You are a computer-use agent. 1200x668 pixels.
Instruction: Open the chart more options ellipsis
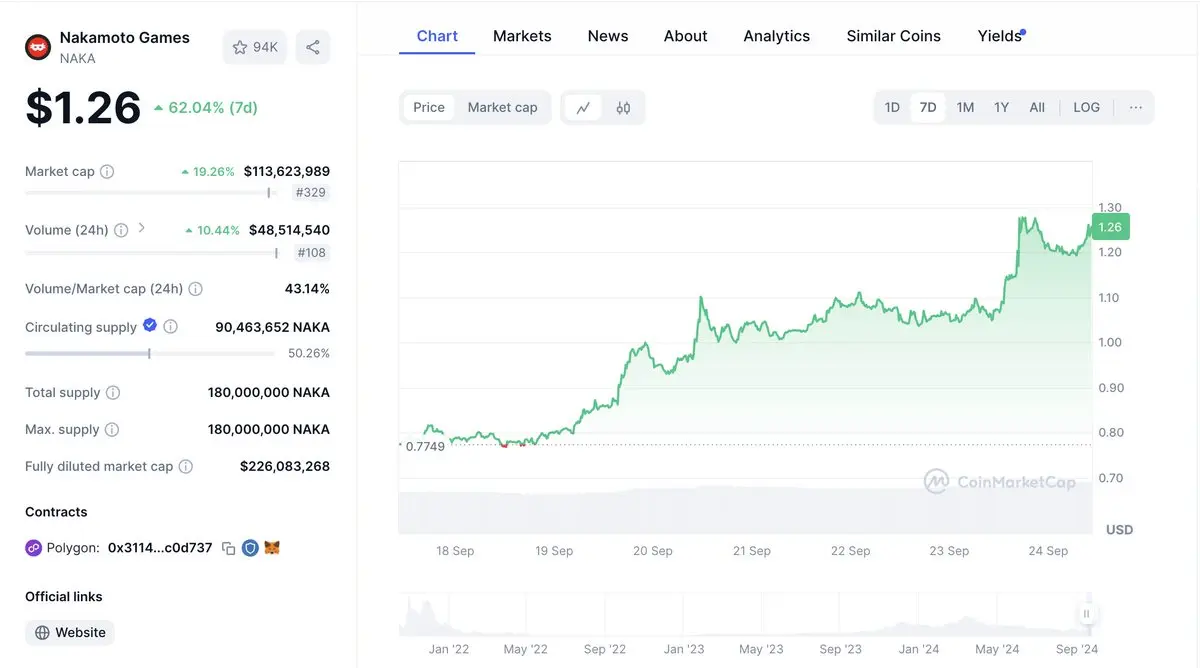coord(1136,108)
